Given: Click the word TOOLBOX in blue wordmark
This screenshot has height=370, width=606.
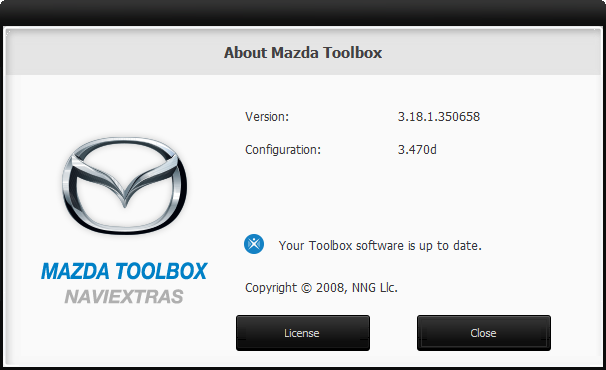Looking at the screenshot, I should [162, 271].
